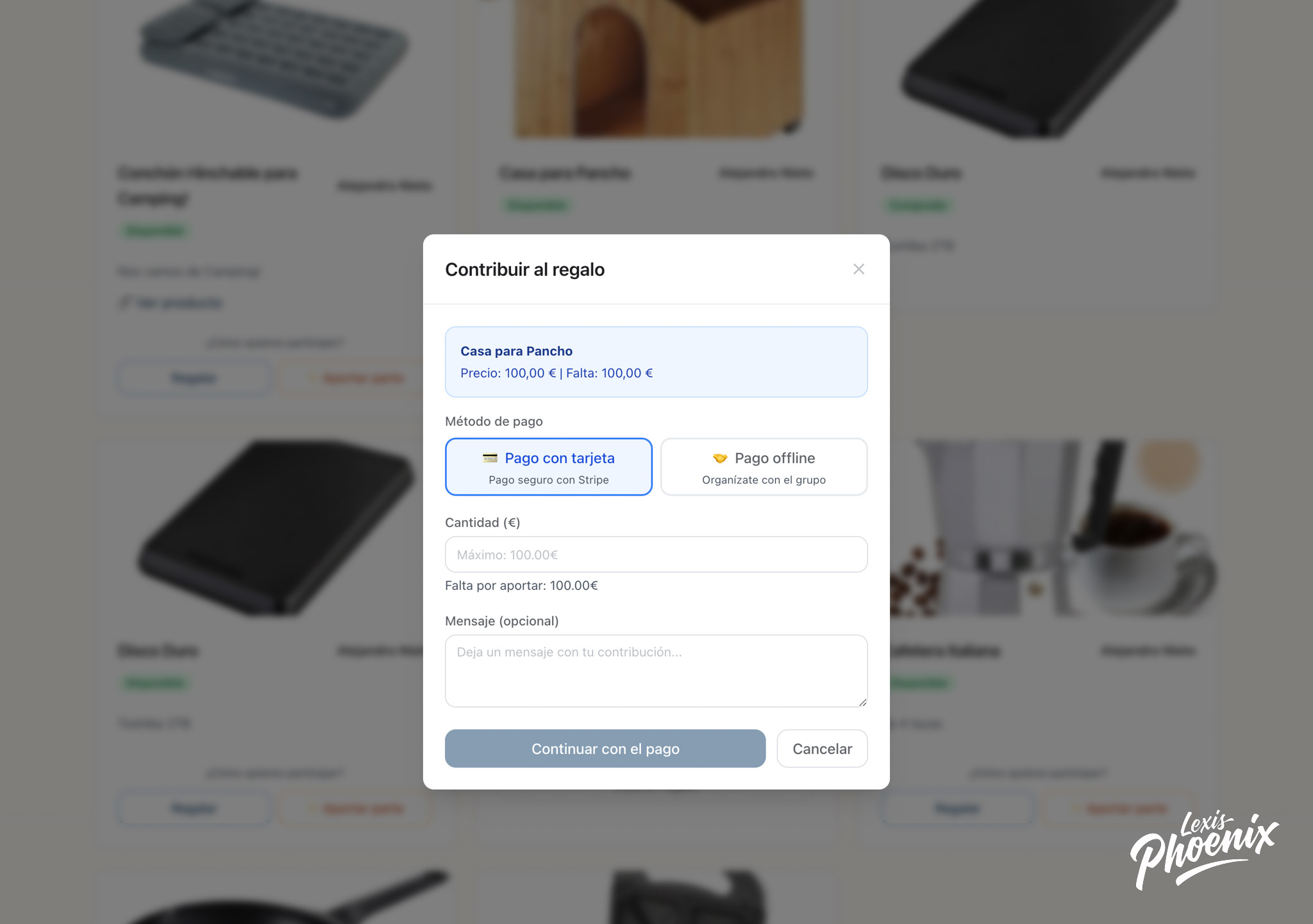This screenshot has height=924, width=1313.
Task: Click the Cancelar button
Action: pos(822,749)
